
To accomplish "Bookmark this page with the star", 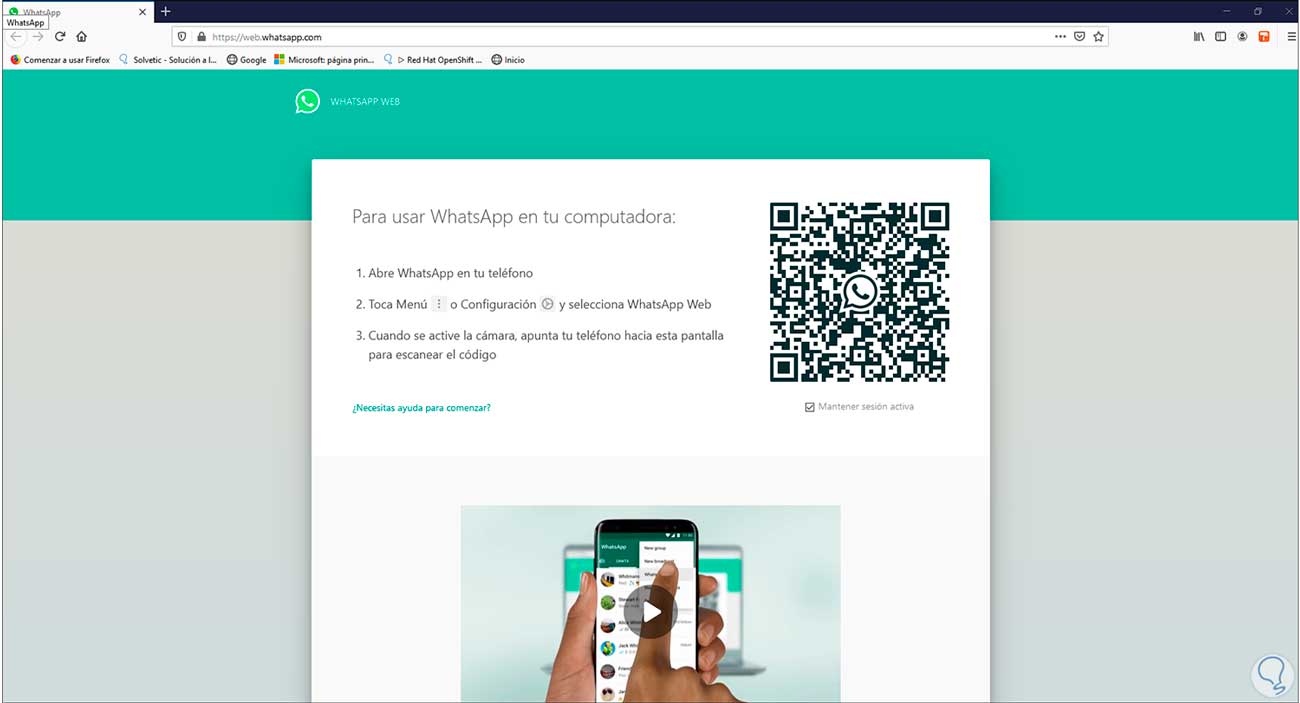I will (1098, 36).
